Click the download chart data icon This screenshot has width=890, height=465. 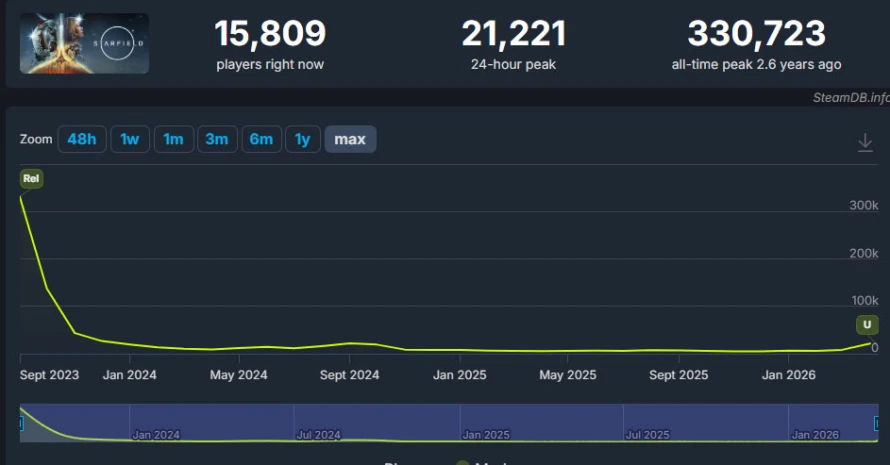[x=864, y=142]
